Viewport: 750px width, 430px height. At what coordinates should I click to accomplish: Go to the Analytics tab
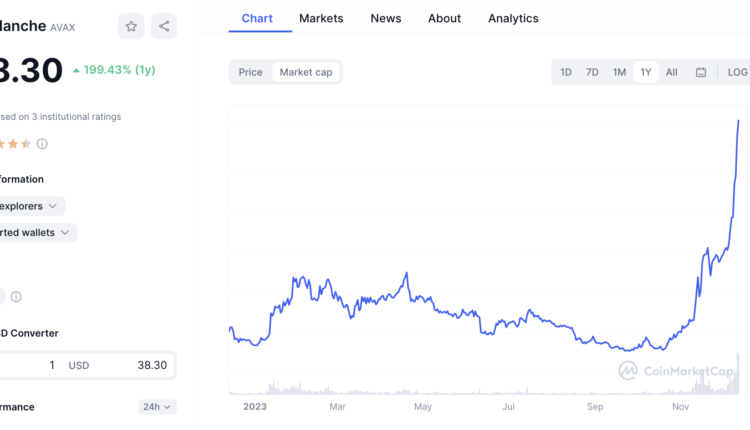pos(513,18)
